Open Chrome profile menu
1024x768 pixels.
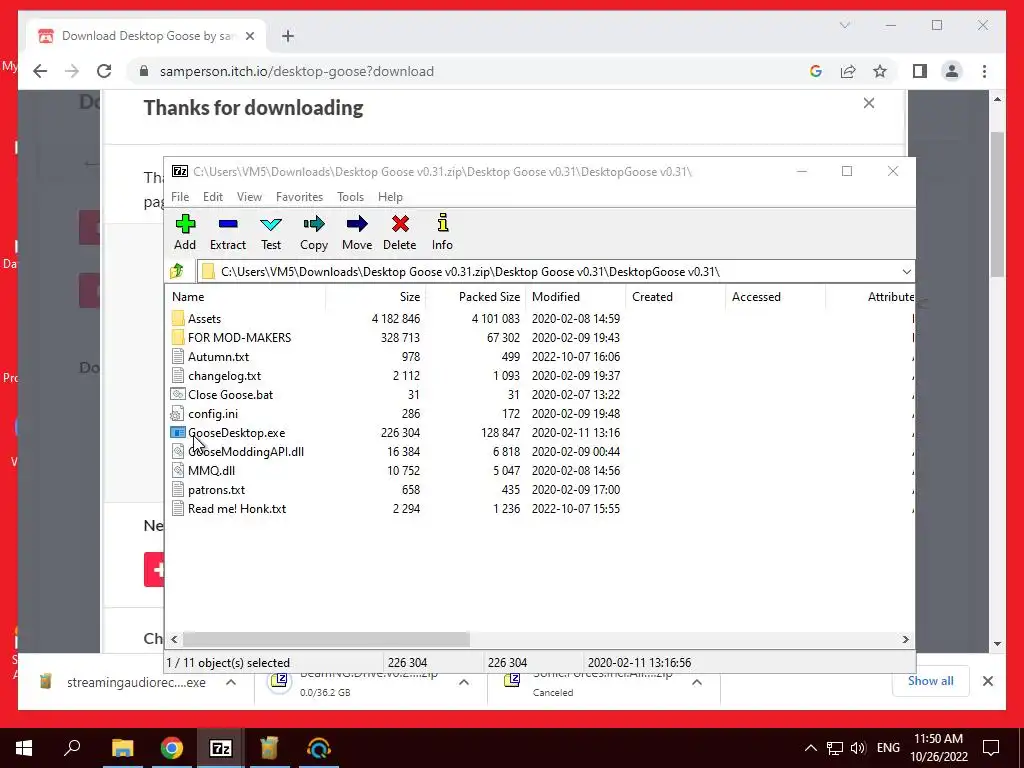952,71
